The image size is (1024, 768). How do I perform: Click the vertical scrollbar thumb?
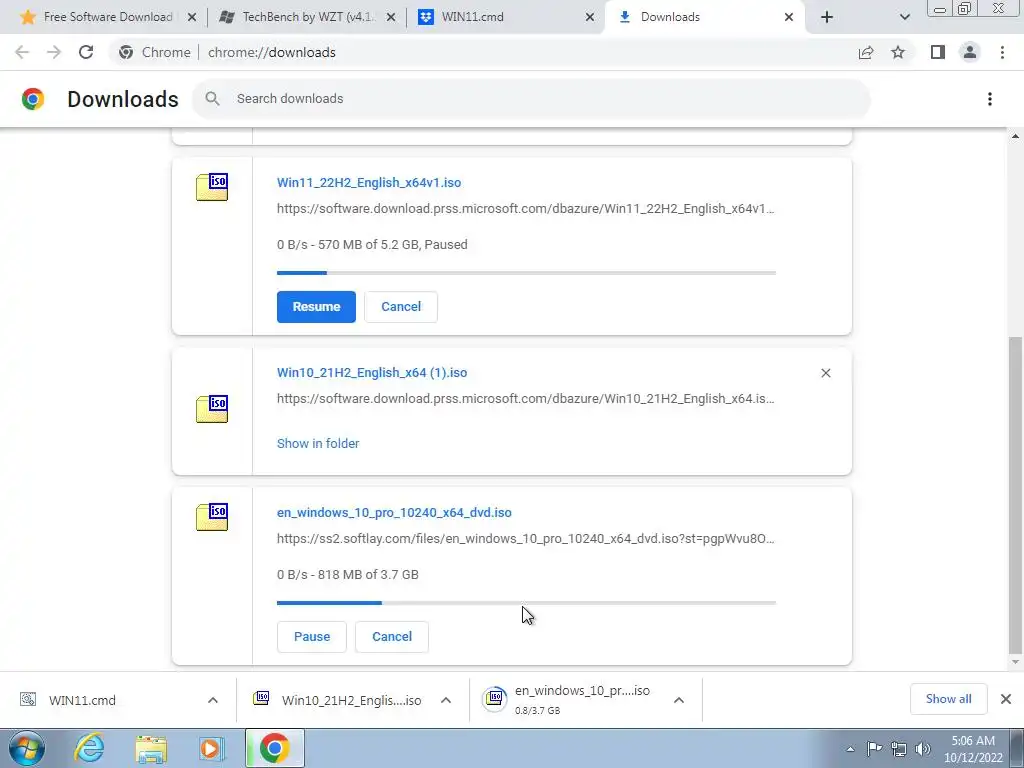tap(1015, 496)
